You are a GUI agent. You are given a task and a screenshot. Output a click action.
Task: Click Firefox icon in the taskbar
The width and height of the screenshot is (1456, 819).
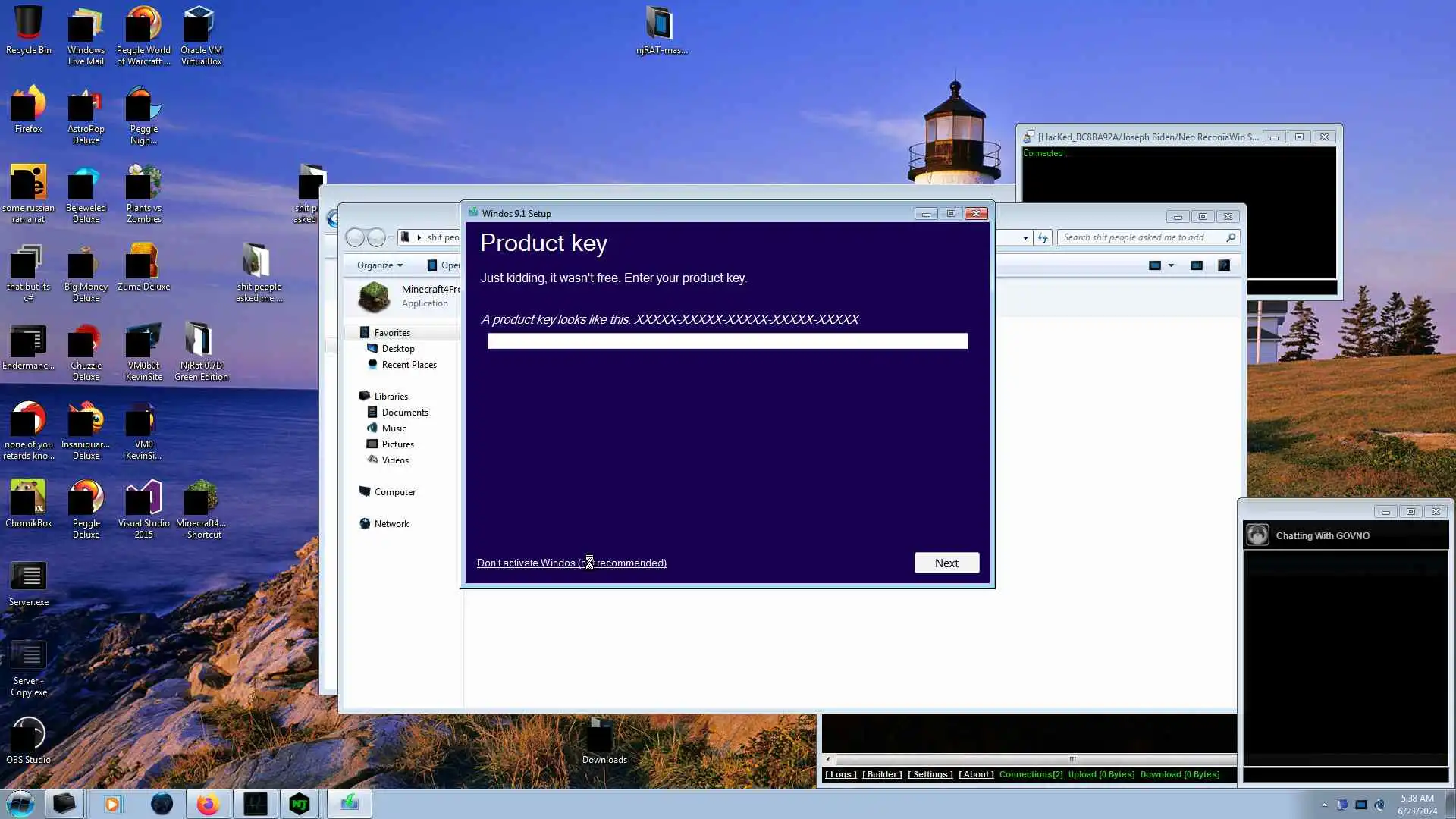[208, 804]
